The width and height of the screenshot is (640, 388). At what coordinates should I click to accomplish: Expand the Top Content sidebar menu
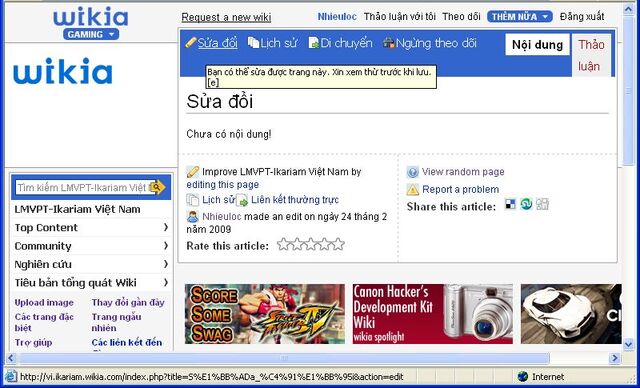click(92, 228)
